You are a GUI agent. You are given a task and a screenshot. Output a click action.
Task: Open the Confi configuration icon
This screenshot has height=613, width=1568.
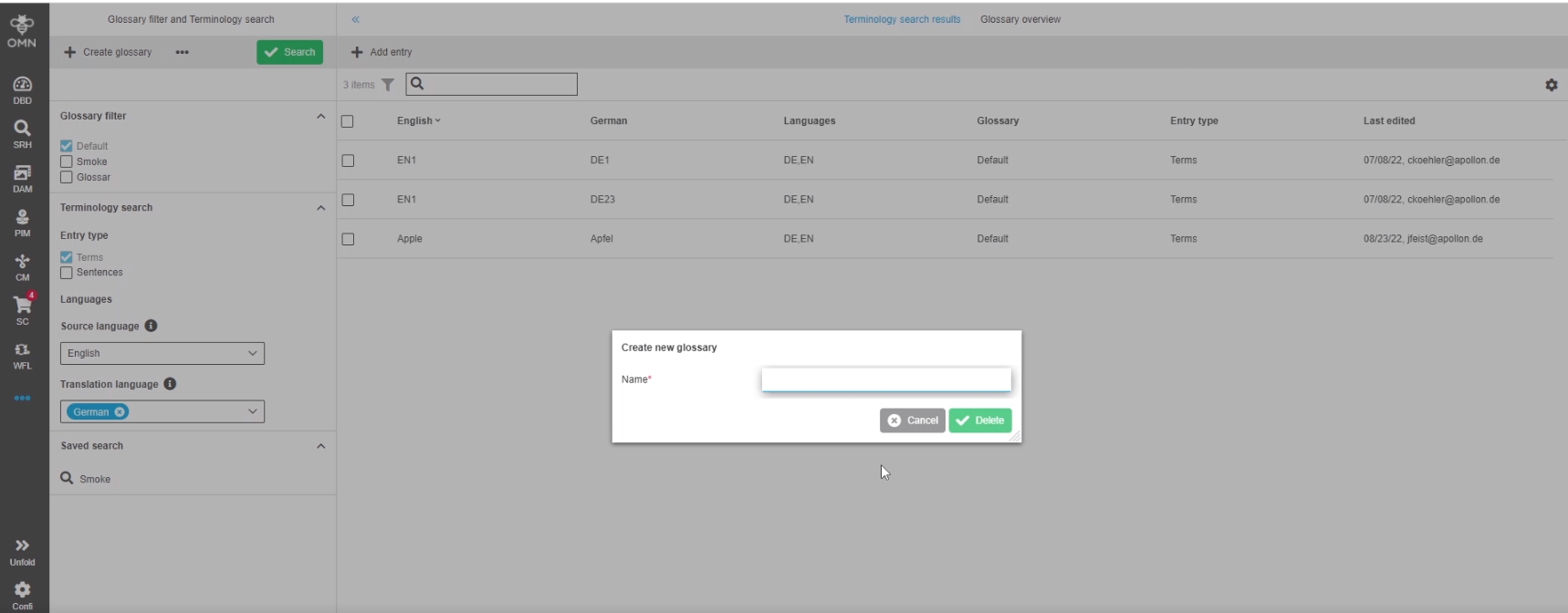click(x=22, y=595)
